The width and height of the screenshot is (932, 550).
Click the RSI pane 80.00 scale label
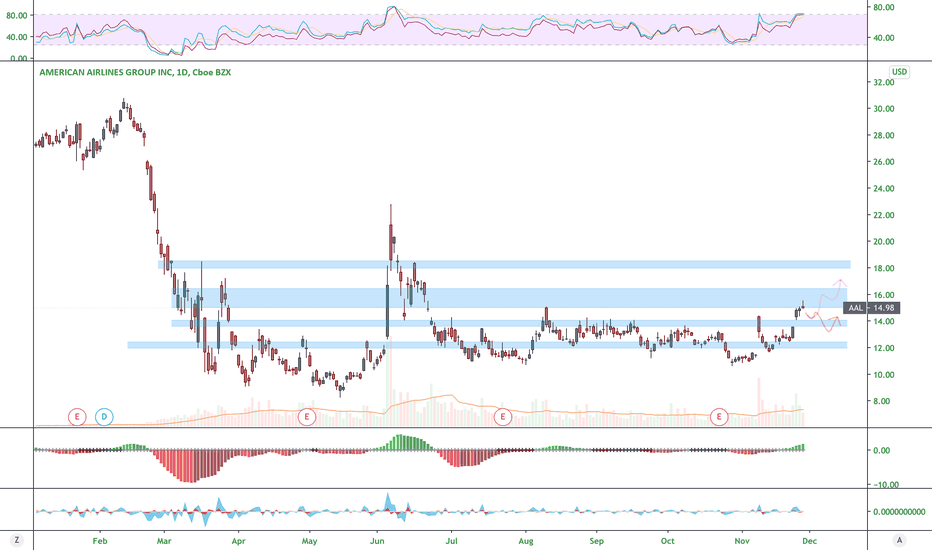(883, 8)
